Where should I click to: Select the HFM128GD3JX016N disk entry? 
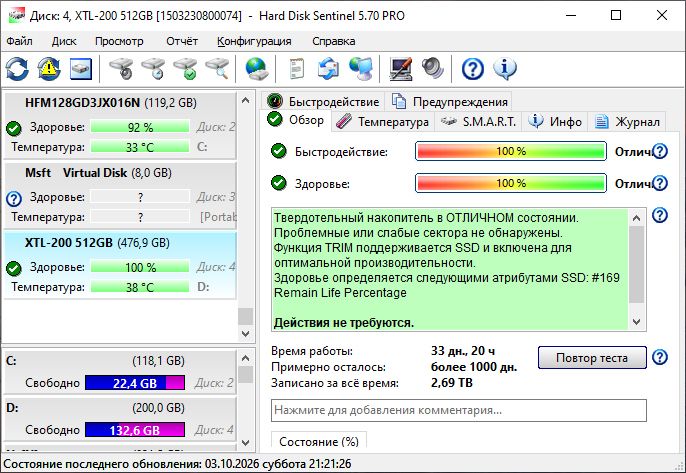[120, 126]
